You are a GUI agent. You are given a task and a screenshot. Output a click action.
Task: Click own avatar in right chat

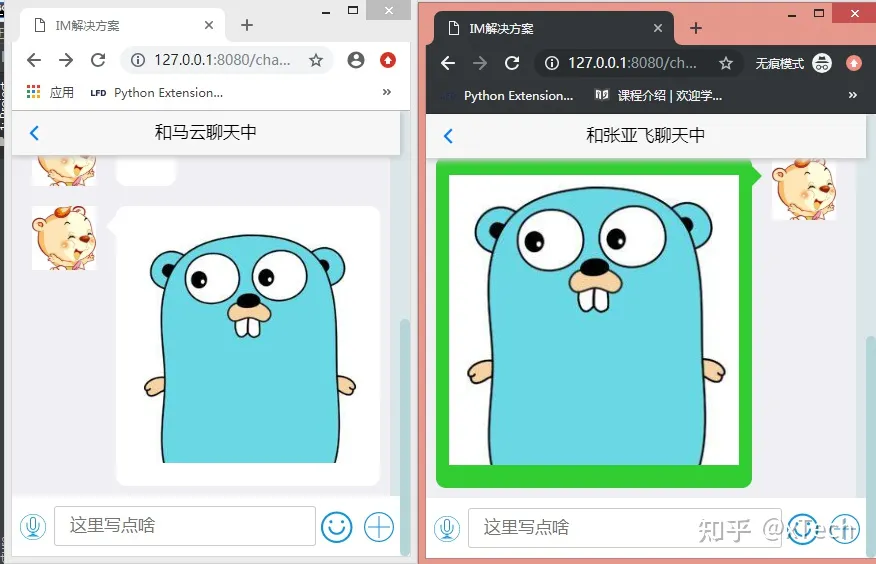[x=804, y=189]
